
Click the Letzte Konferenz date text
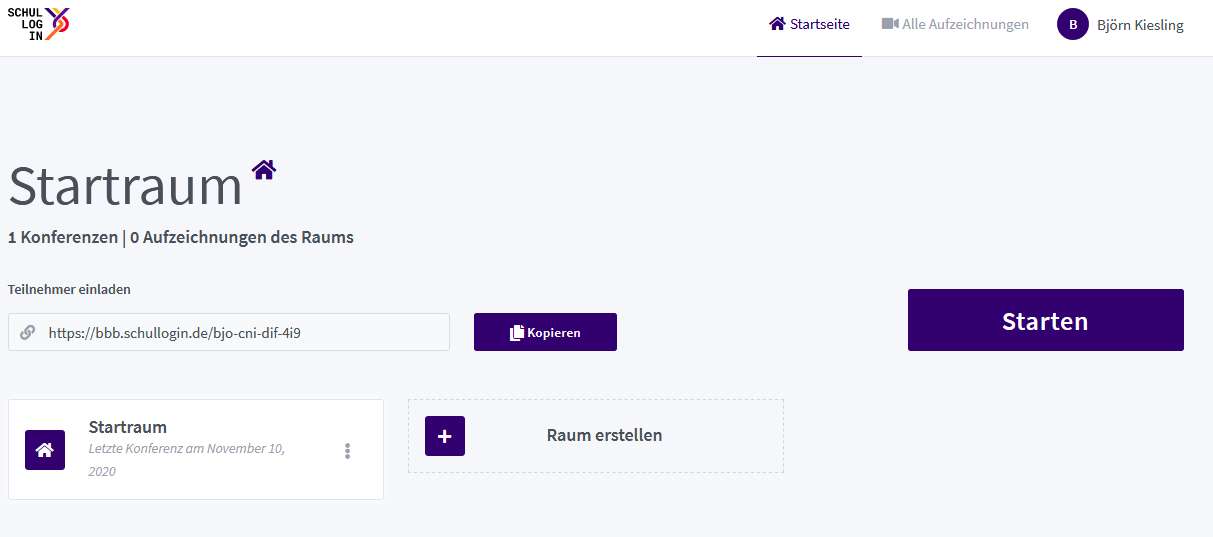point(187,460)
